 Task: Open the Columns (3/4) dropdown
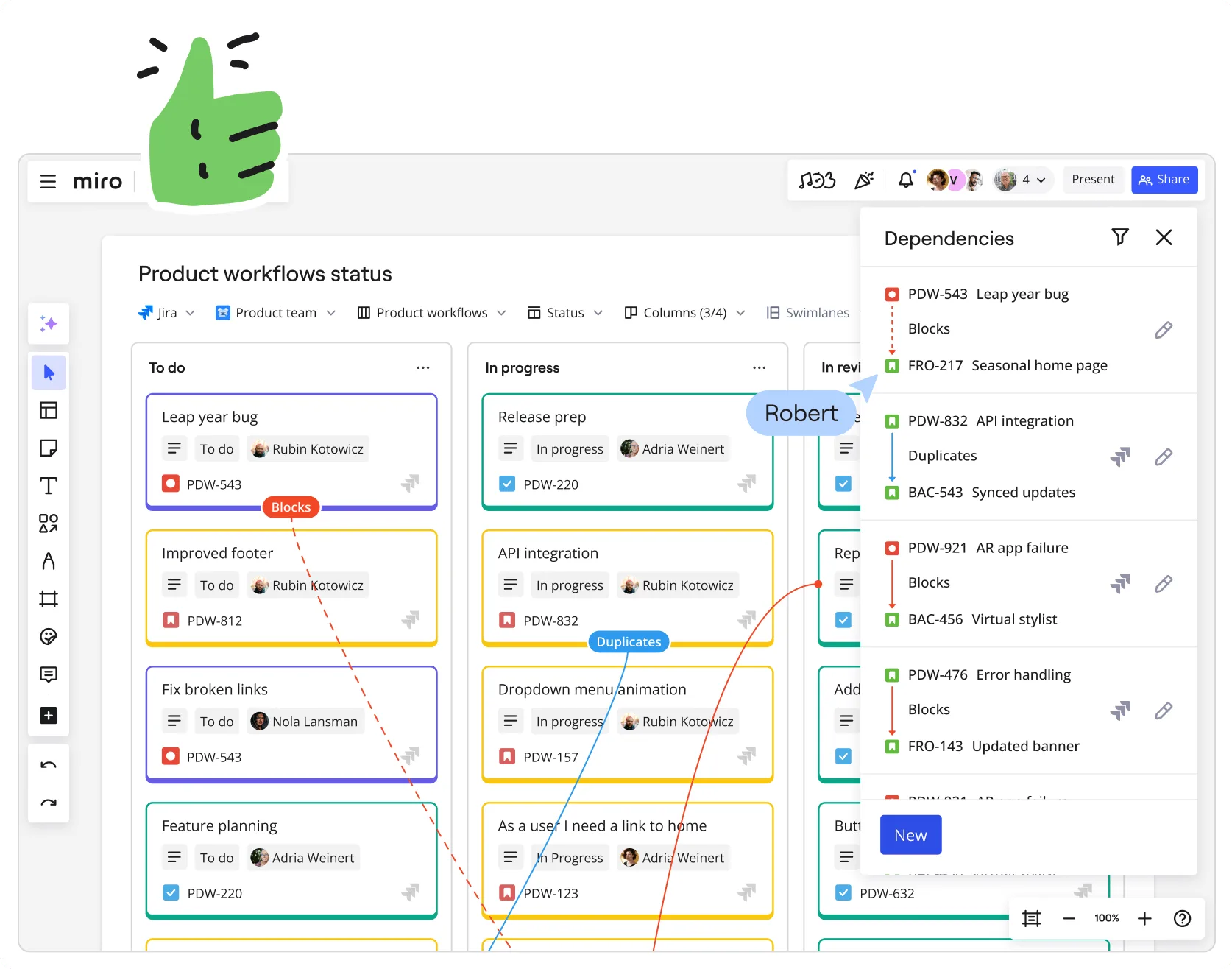(684, 313)
